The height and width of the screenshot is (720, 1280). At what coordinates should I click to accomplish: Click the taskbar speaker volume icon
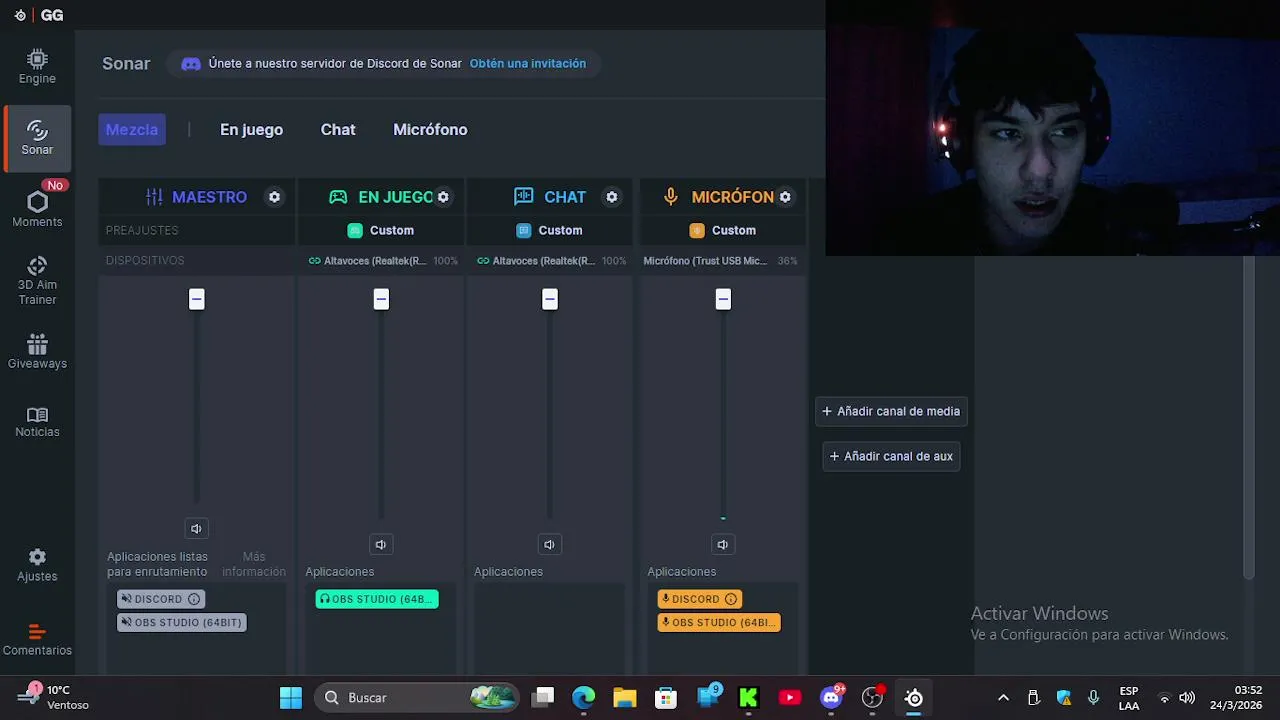click(x=1187, y=698)
